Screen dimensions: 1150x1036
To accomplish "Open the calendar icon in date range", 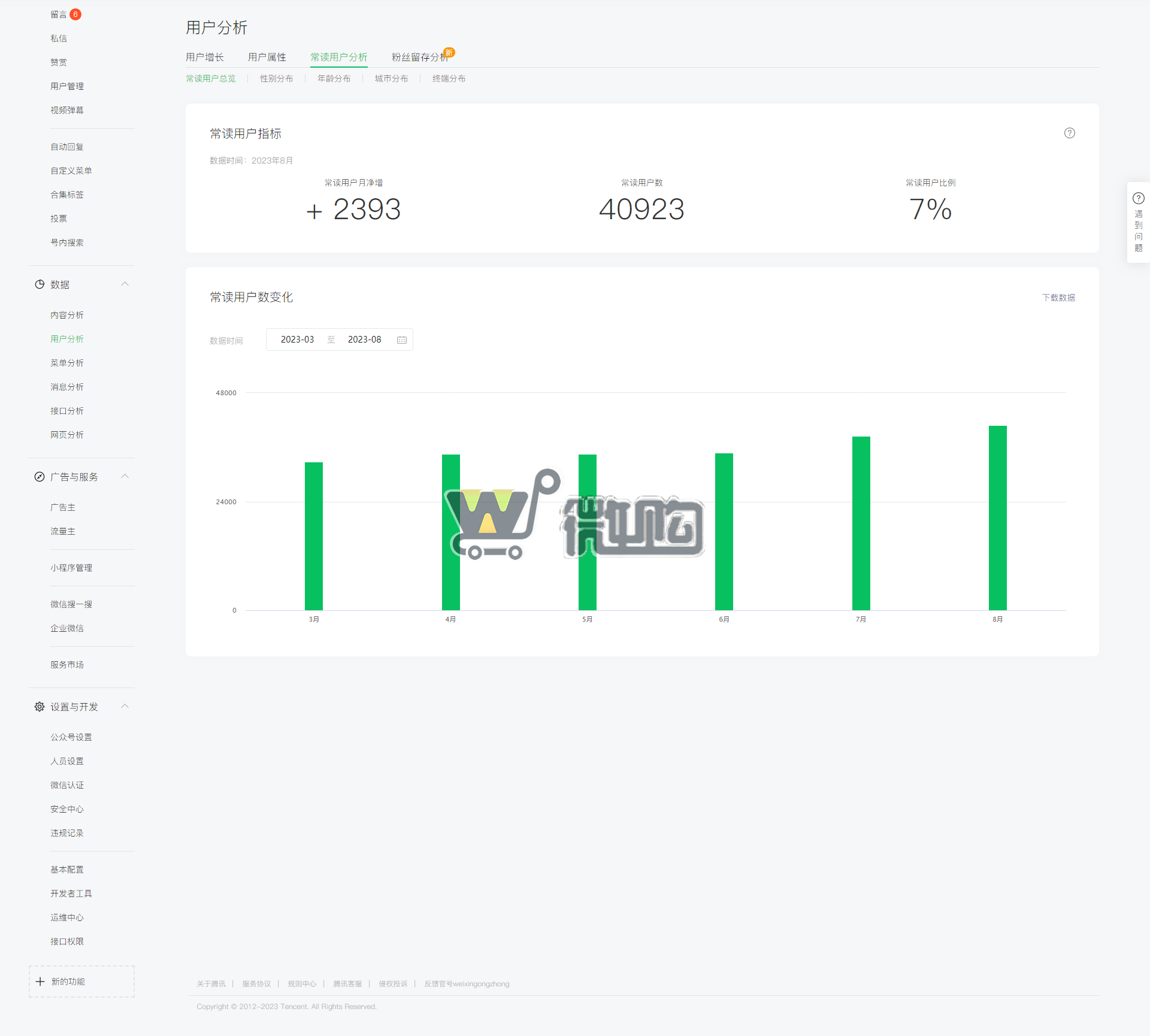I will click(402, 340).
